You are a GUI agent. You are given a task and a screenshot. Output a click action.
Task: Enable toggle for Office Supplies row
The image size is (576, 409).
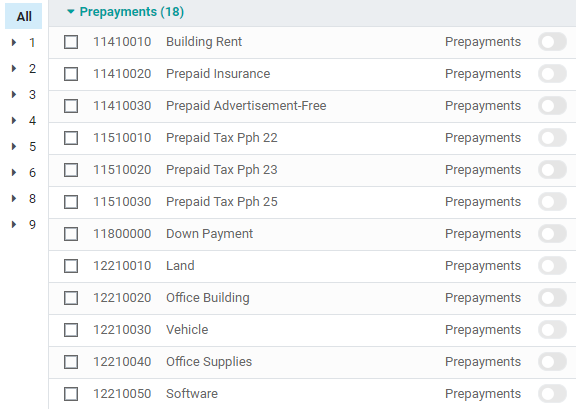coord(552,362)
